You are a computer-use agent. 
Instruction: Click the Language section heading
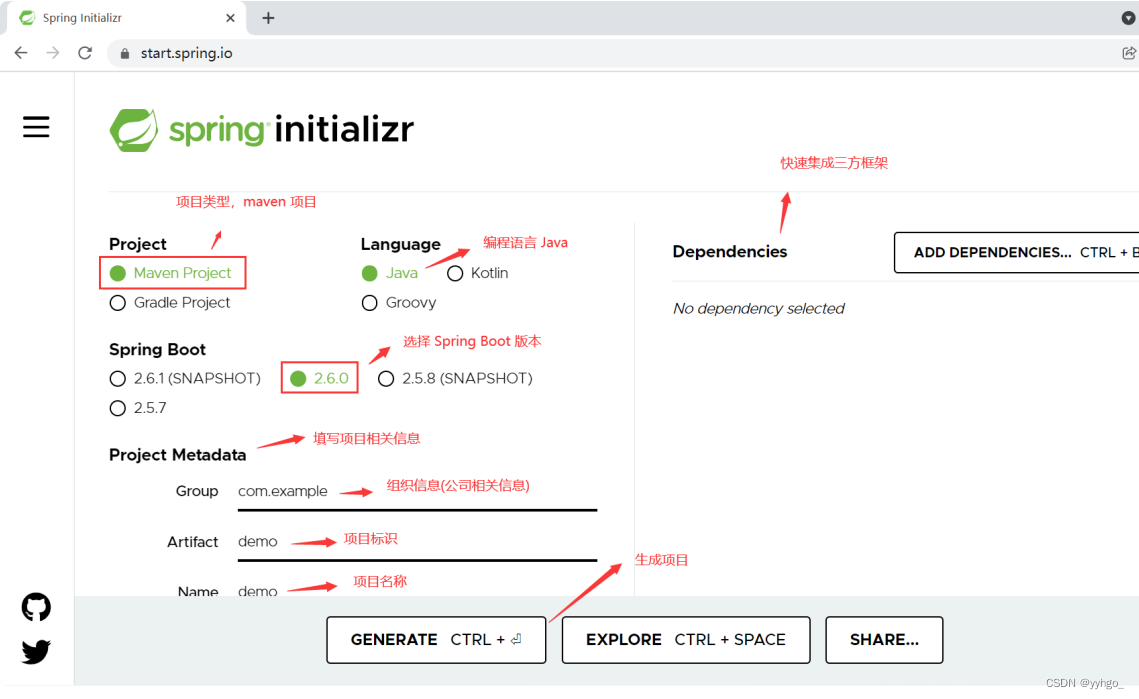pos(400,244)
